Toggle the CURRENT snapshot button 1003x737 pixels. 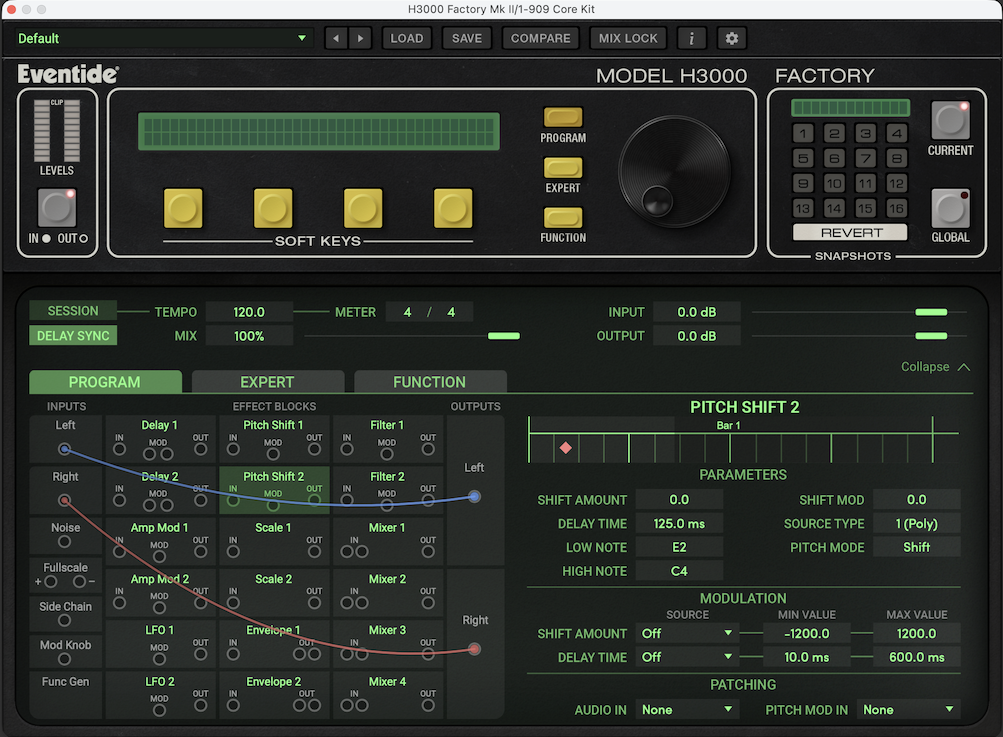(x=950, y=120)
